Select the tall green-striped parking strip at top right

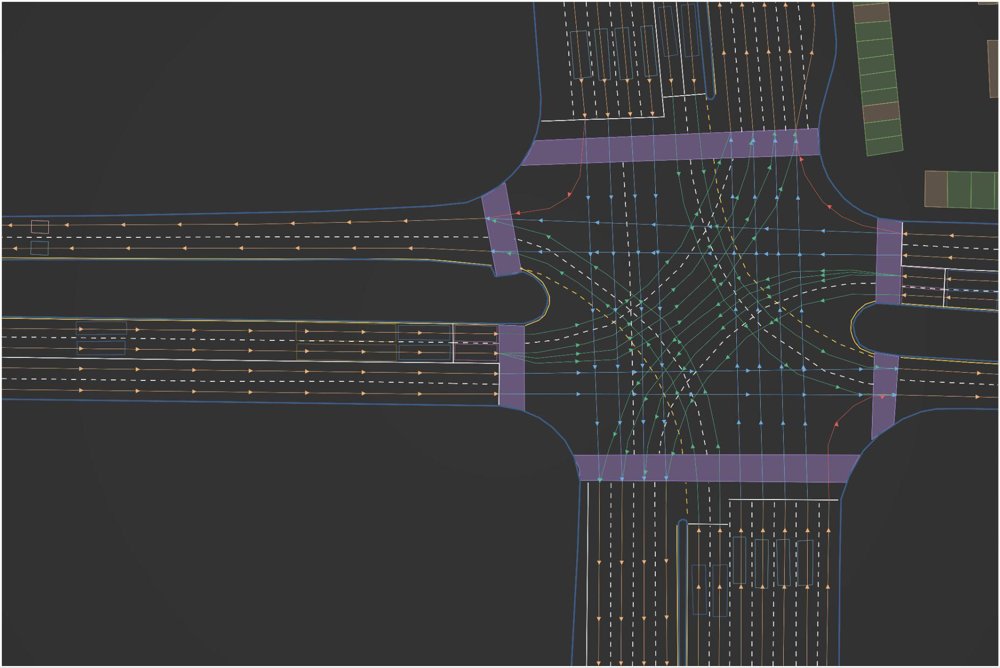pyautogui.click(x=879, y=79)
